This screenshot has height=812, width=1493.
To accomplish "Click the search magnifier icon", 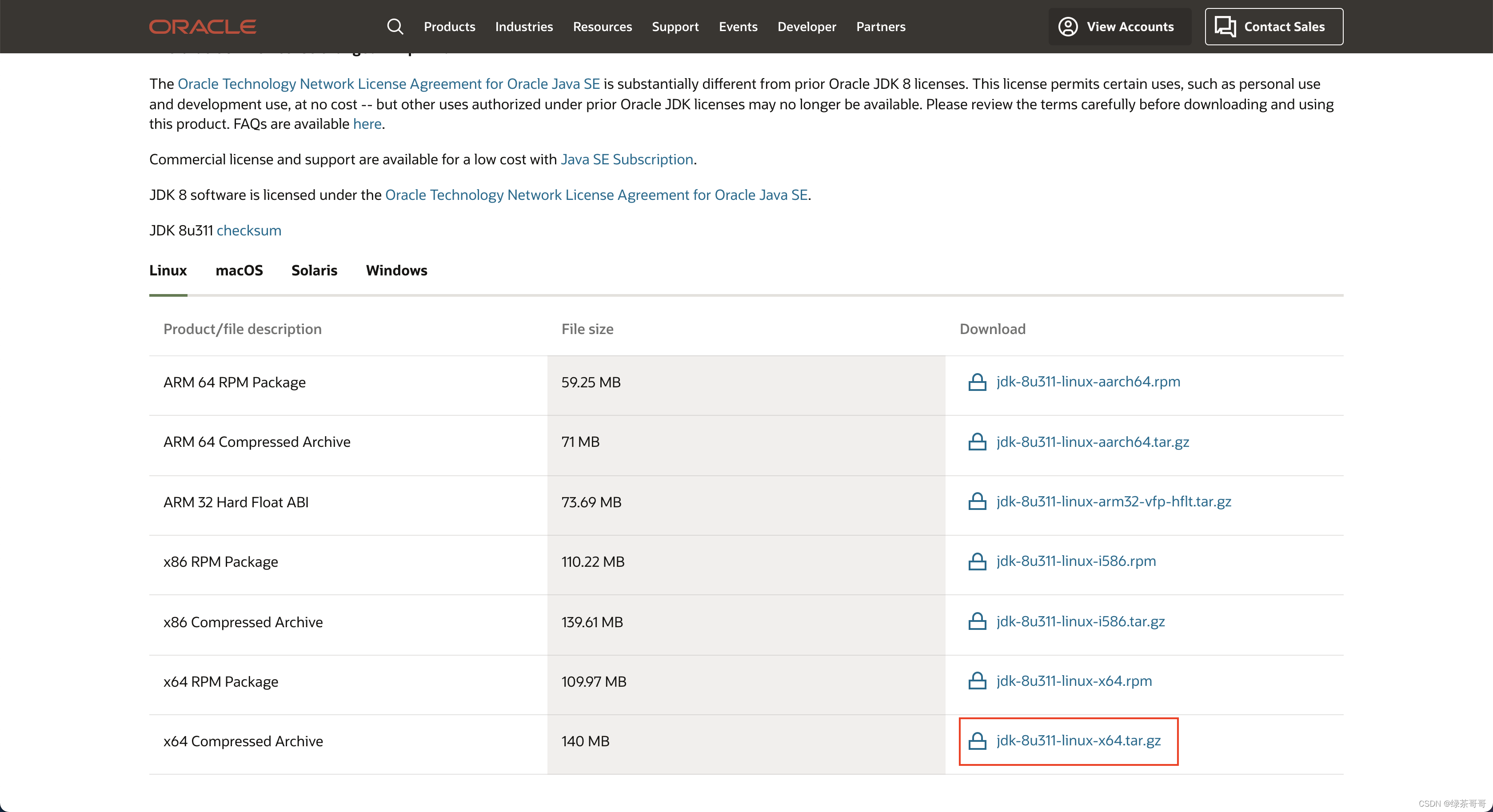I will (x=395, y=27).
